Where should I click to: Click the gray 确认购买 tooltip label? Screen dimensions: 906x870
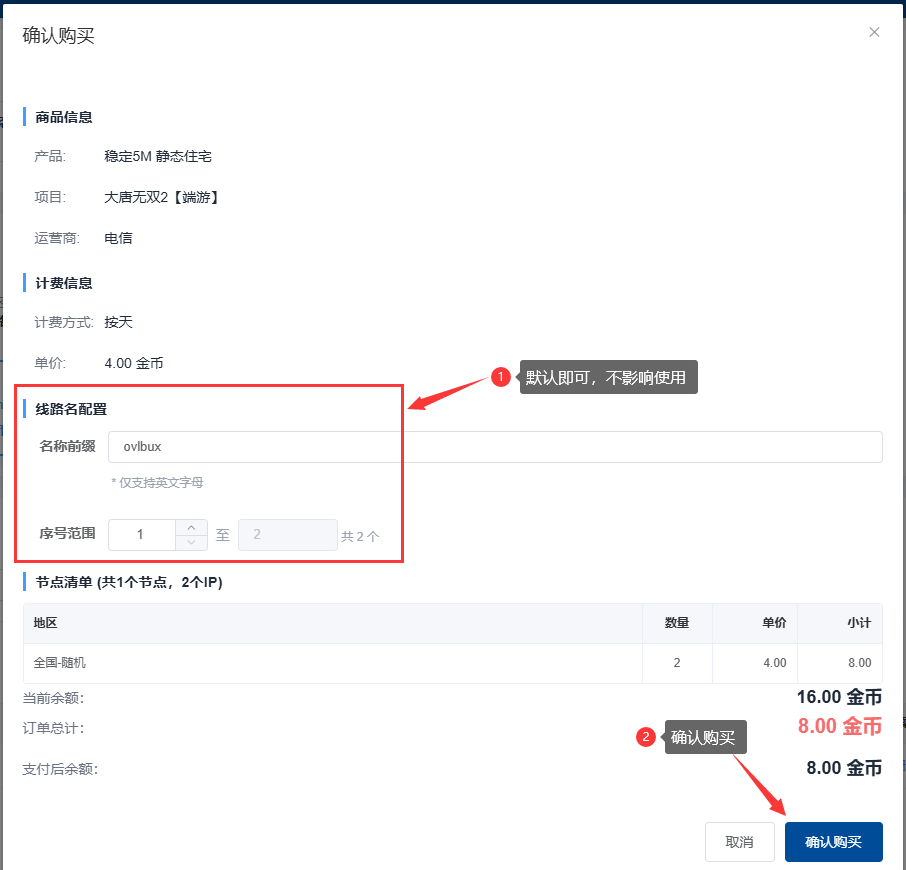click(705, 738)
